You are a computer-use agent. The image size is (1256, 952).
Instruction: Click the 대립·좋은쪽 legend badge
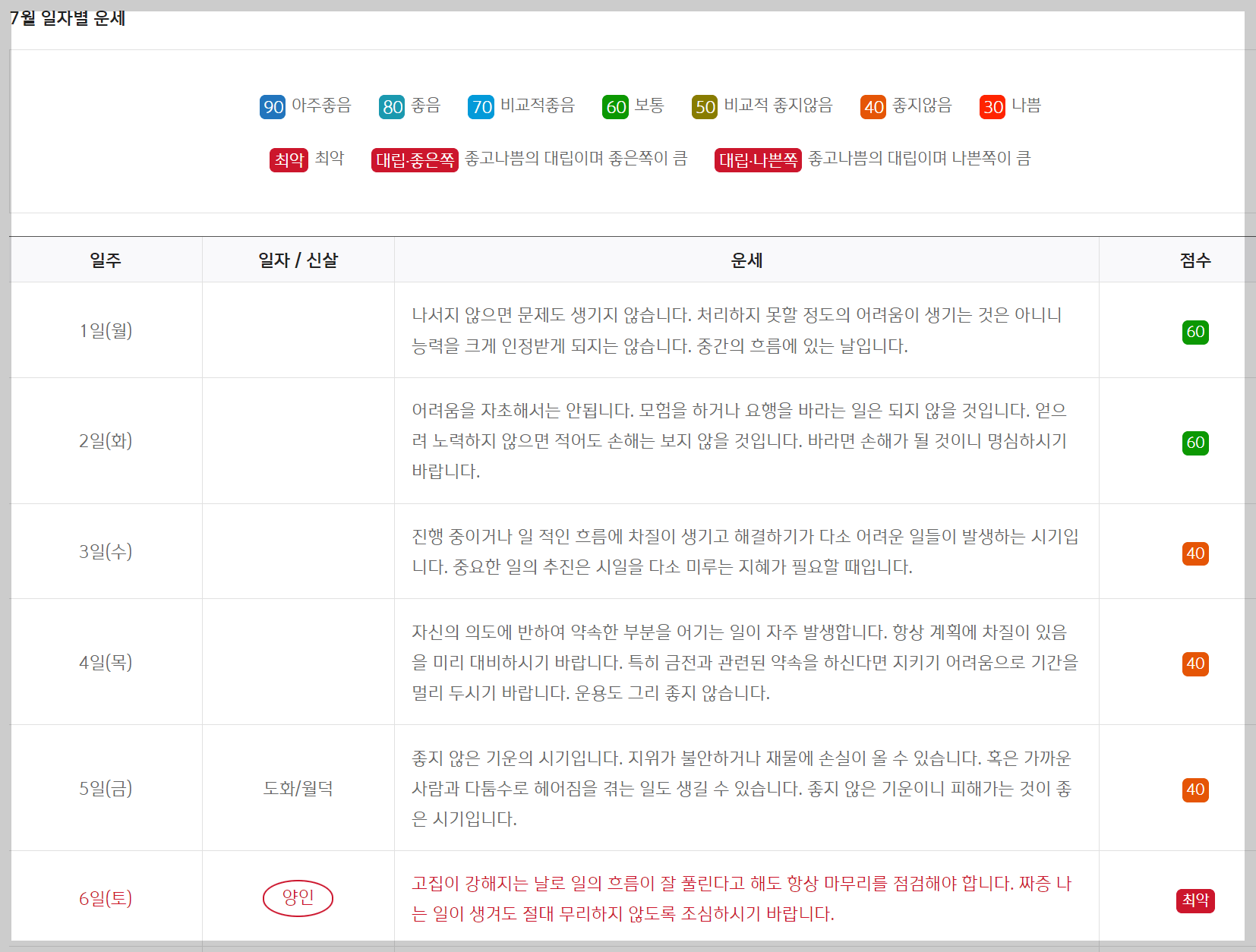coord(415,159)
